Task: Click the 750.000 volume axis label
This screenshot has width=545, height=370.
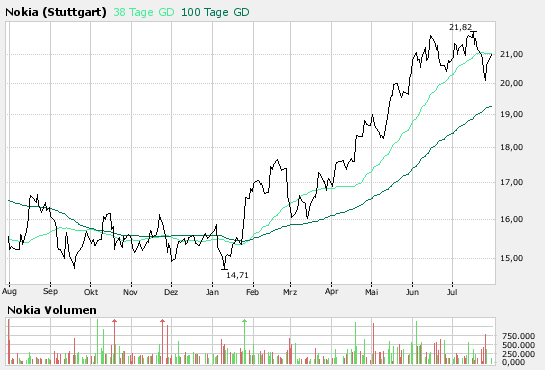Action: [518, 336]
